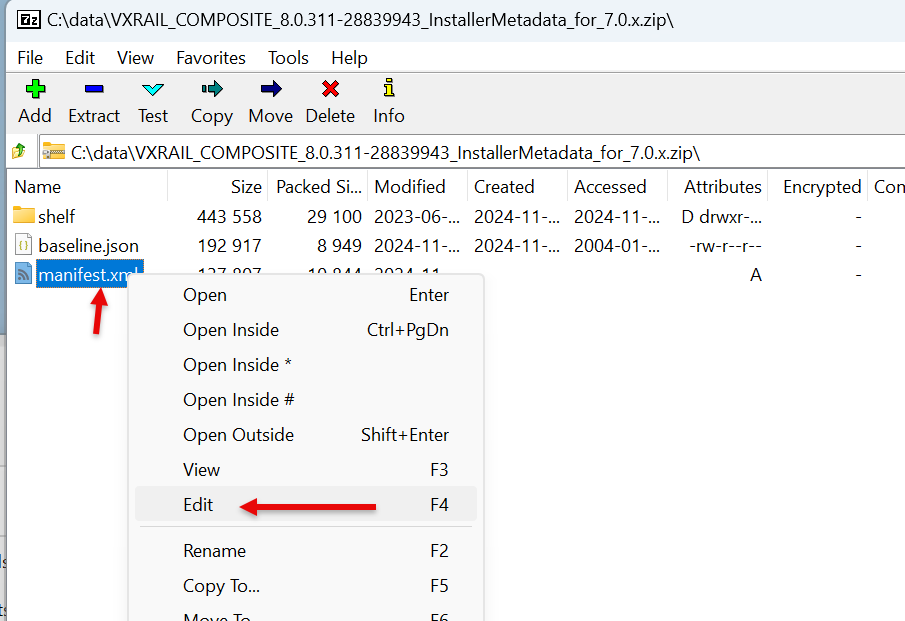
Task: Open the File menu
Action: pos(30,58)
